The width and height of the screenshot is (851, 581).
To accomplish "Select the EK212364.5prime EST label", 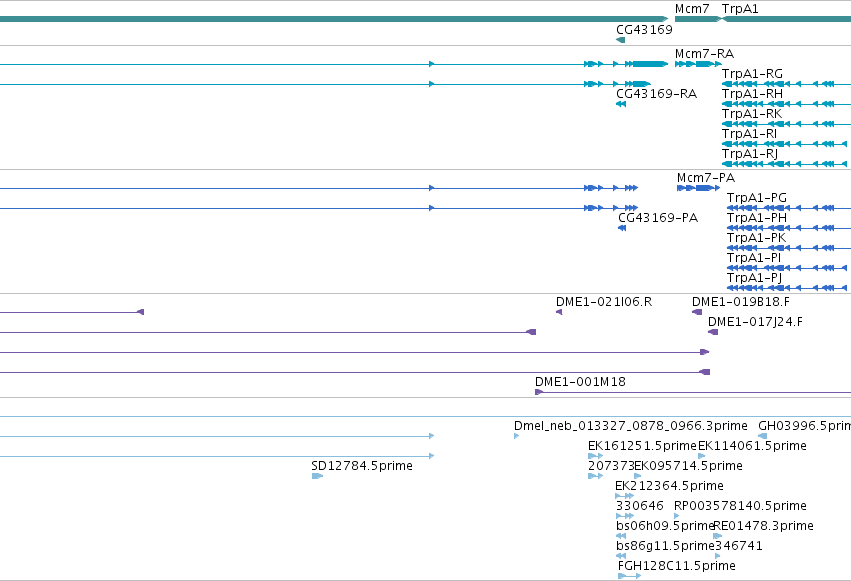I will click(669, 486).
